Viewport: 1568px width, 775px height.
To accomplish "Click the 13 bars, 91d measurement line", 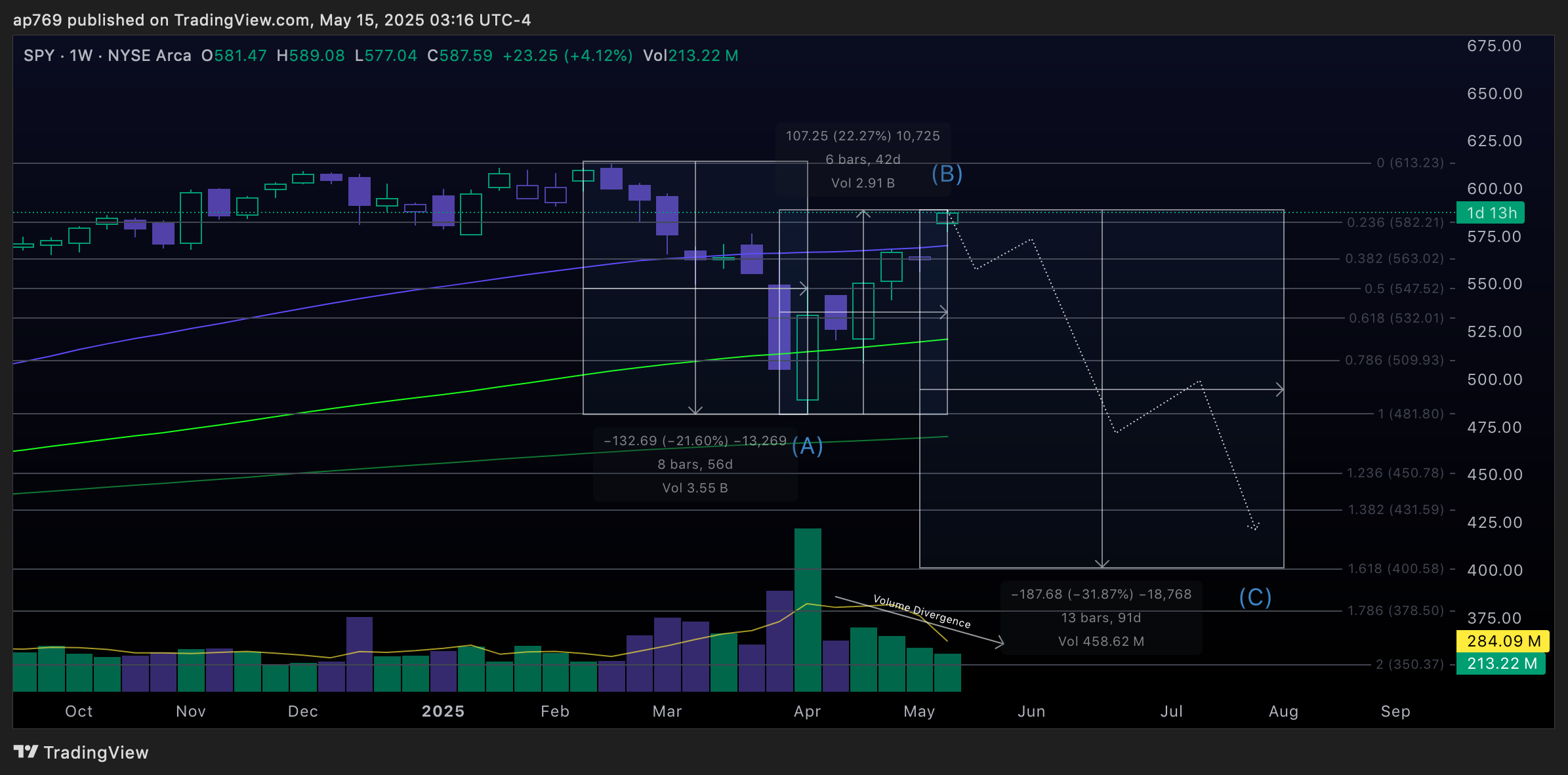I will pos(1101,618).
